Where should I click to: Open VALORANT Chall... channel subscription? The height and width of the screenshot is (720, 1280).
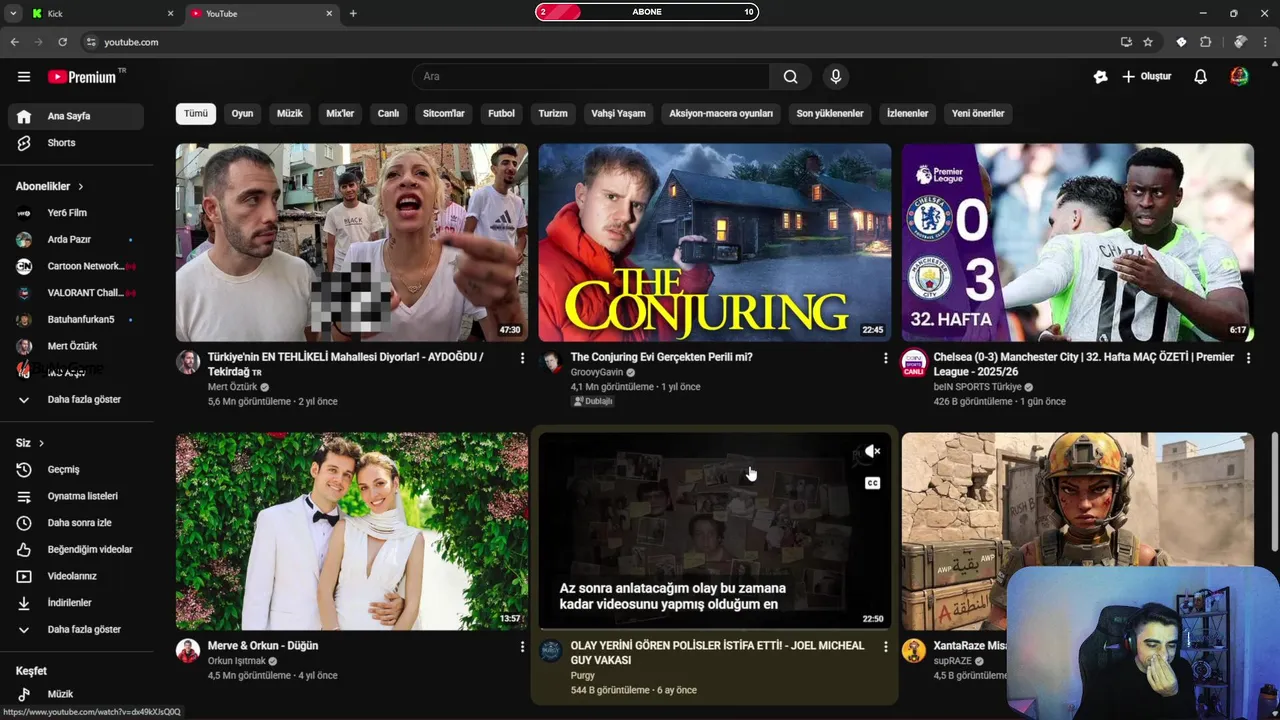coord(76,293)
